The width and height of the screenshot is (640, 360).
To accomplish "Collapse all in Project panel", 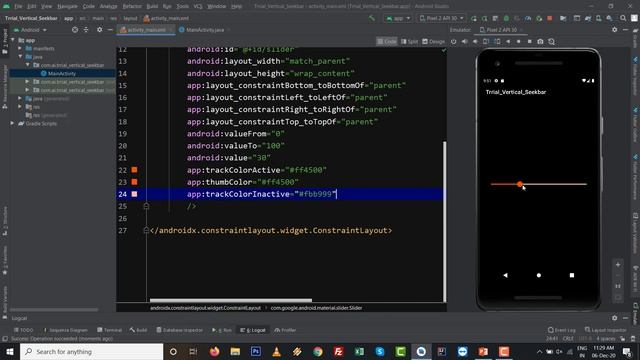I will (86, 30).
